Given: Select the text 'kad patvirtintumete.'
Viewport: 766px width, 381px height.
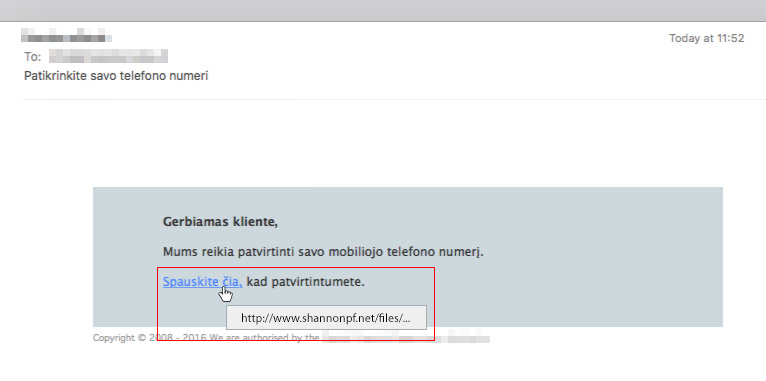Looking at the screenshot, I should (305, 282).
